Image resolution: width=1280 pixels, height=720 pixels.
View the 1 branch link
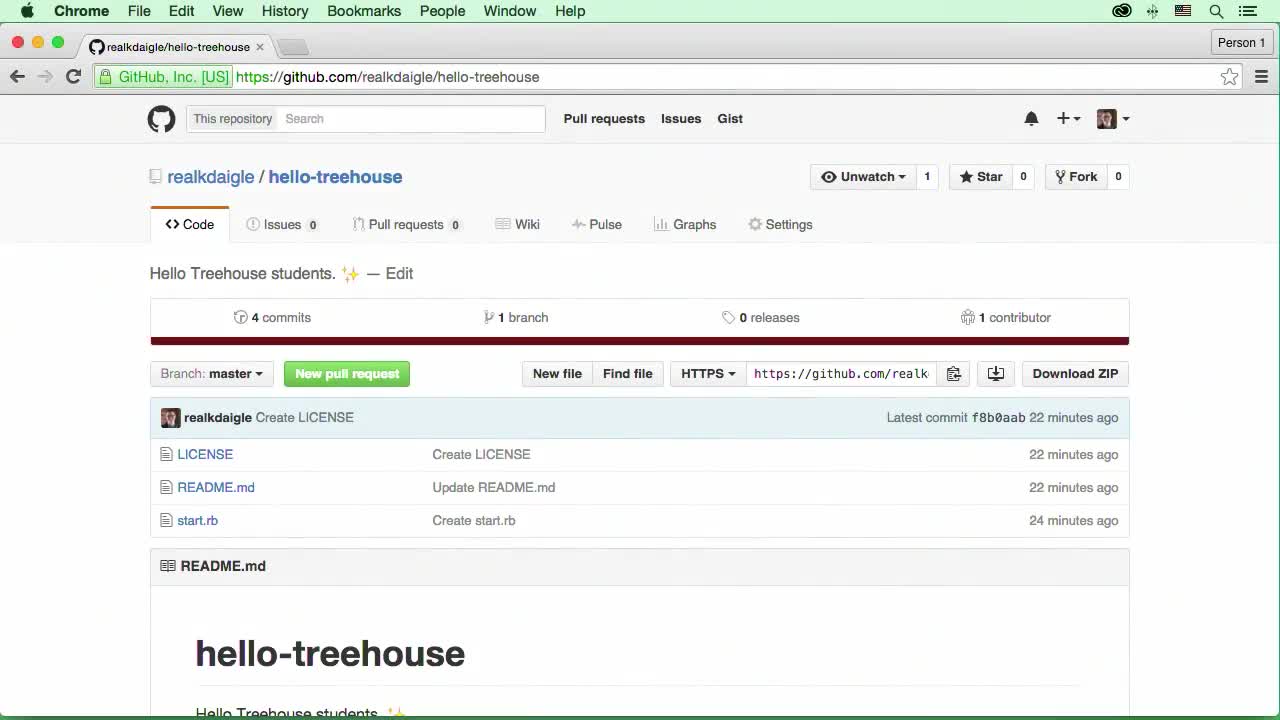click(516, 318)
